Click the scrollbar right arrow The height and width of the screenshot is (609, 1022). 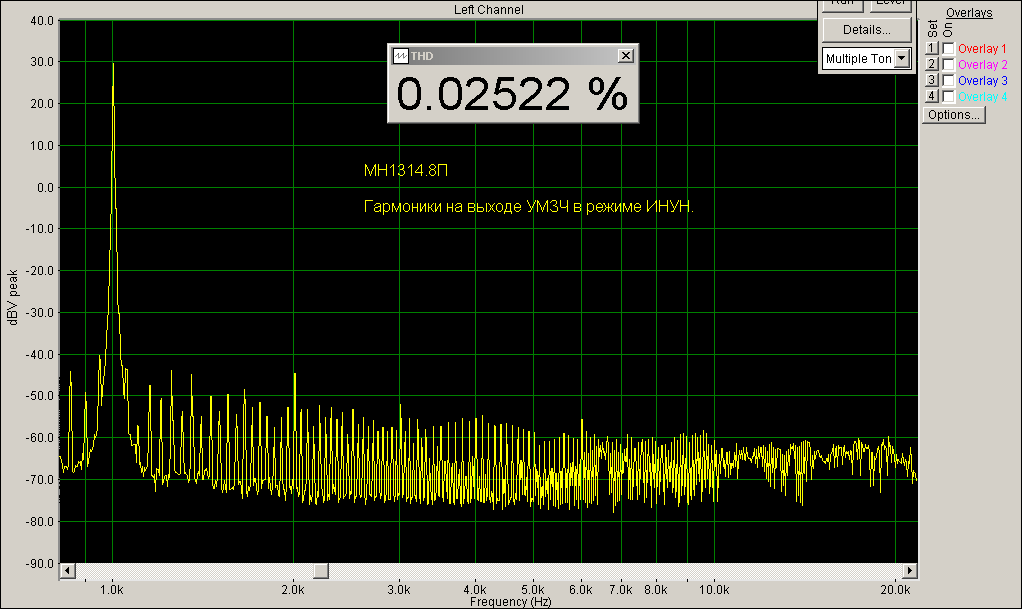pos(909,570)
